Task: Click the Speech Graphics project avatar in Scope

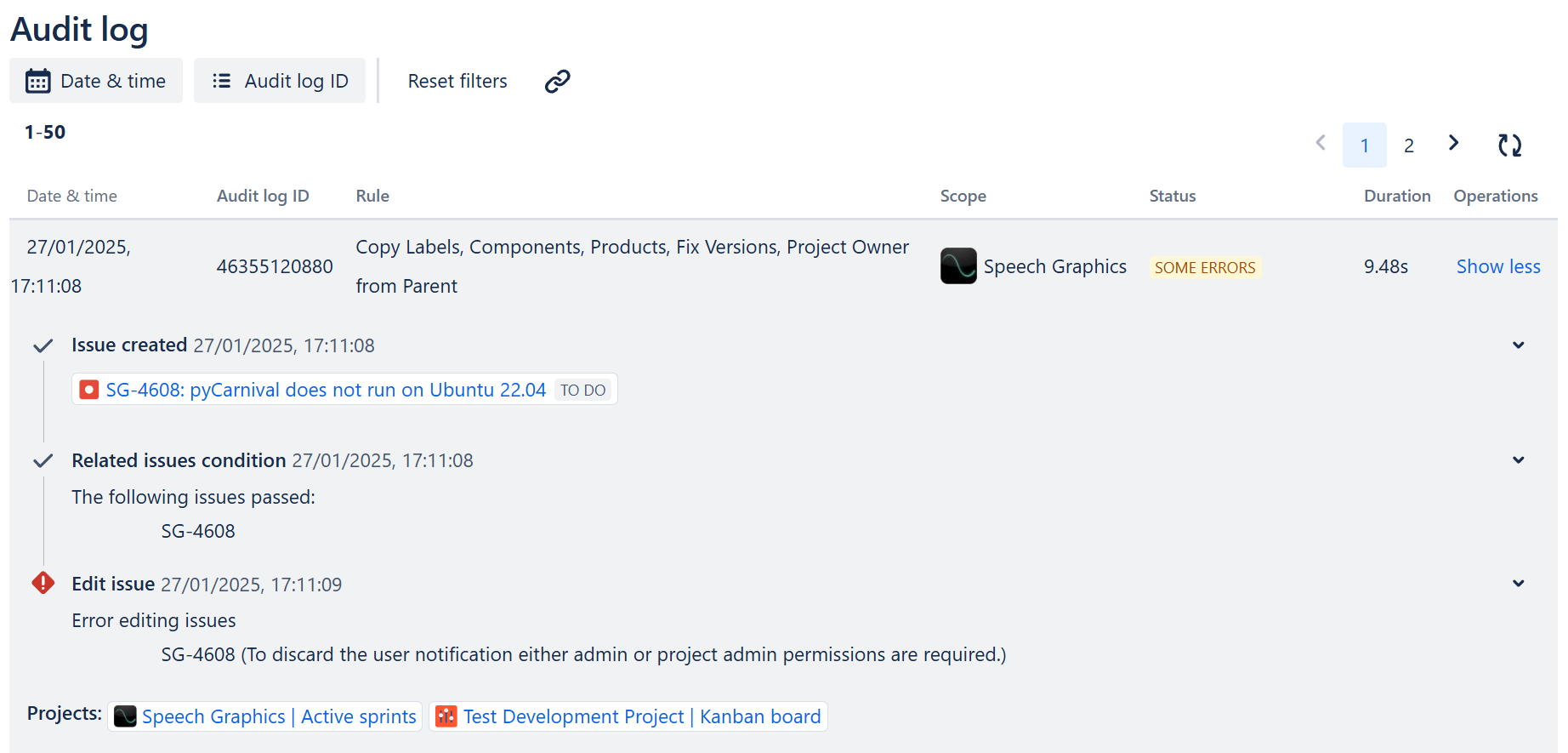Action: 958,265
